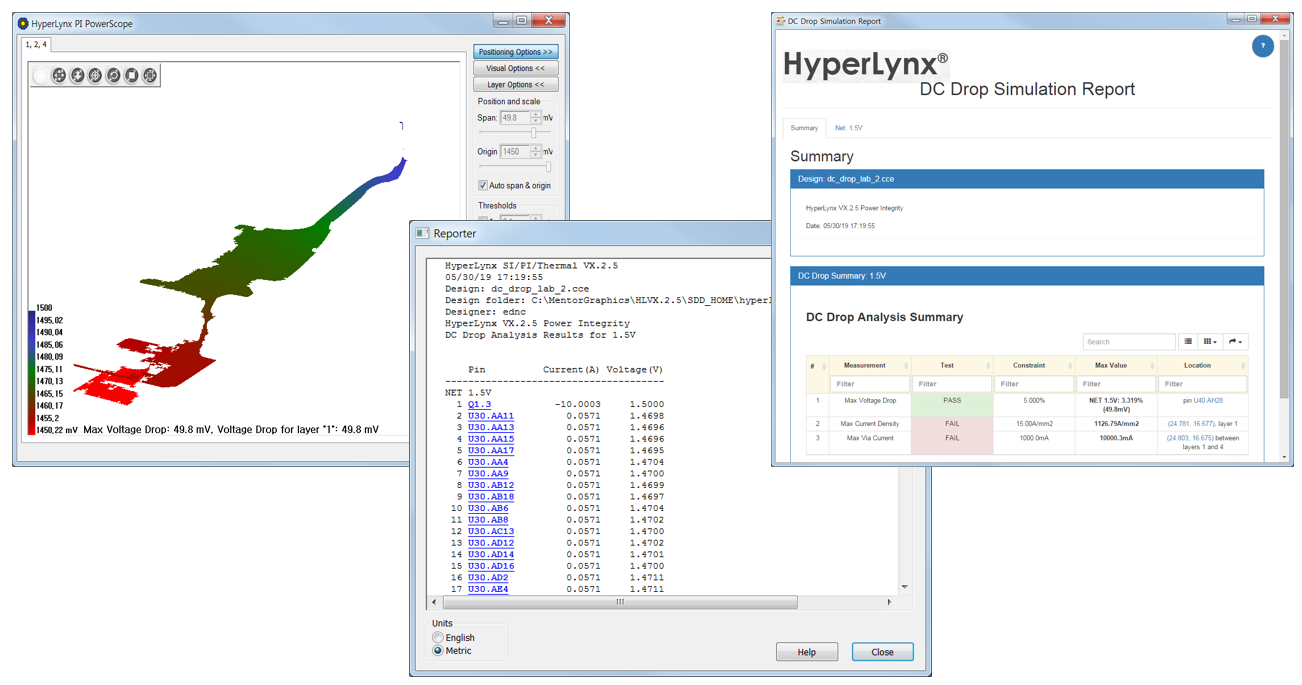Click the Search field in DC Drop report
1302x685 pixels.
point(1128,342)
